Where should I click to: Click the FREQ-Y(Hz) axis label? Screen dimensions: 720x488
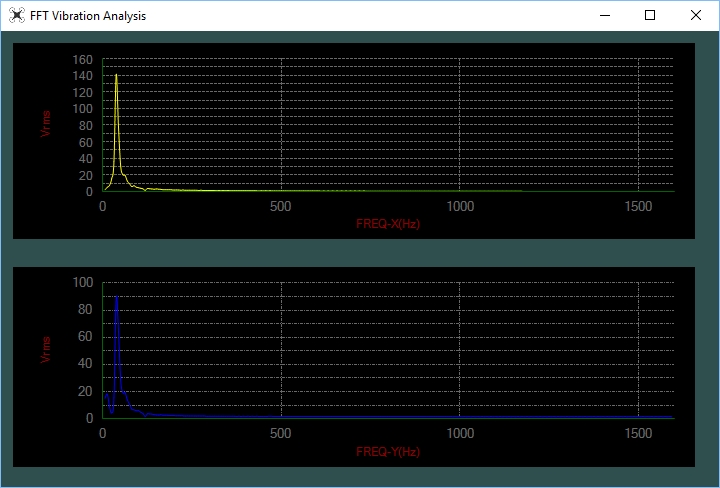coord(388,452)
